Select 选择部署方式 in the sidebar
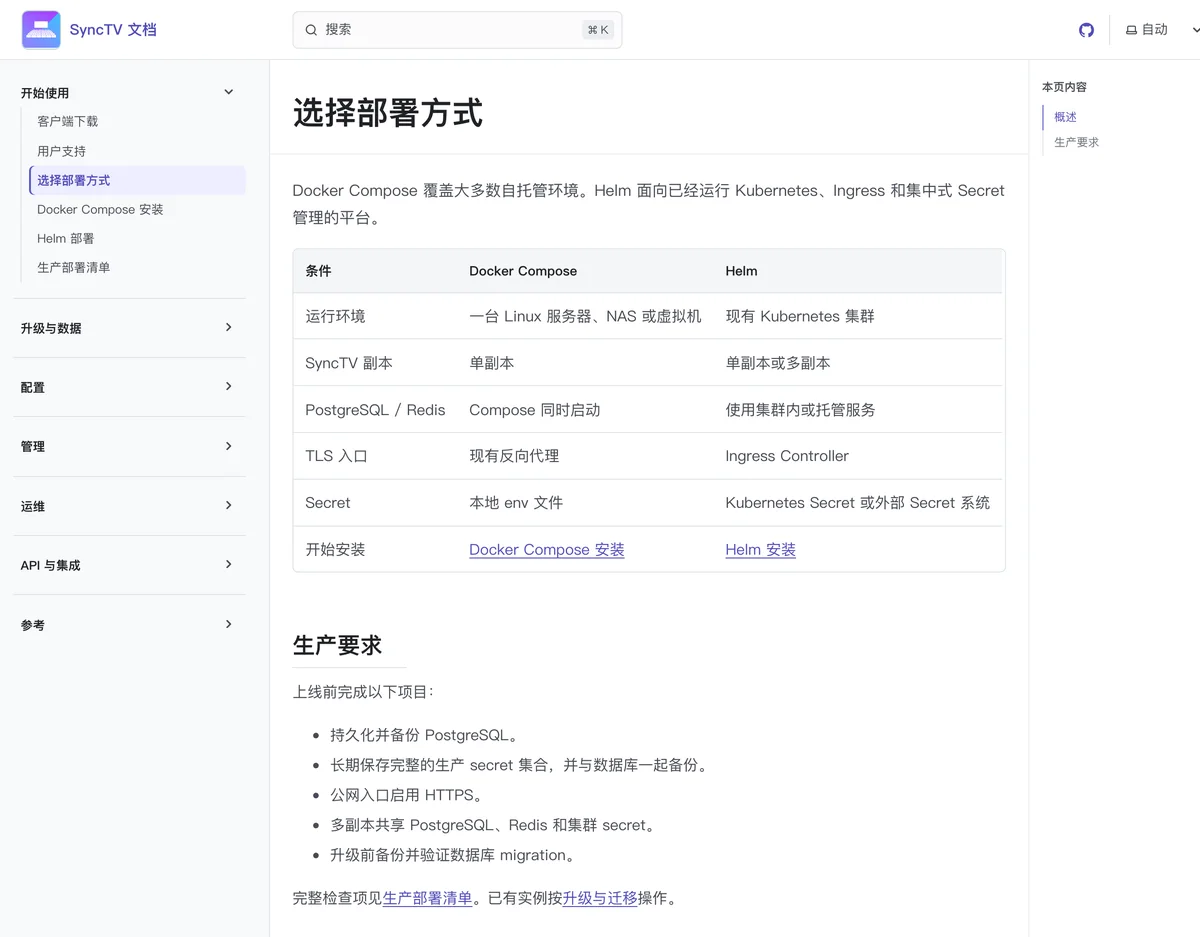 (x=138, y=180)
